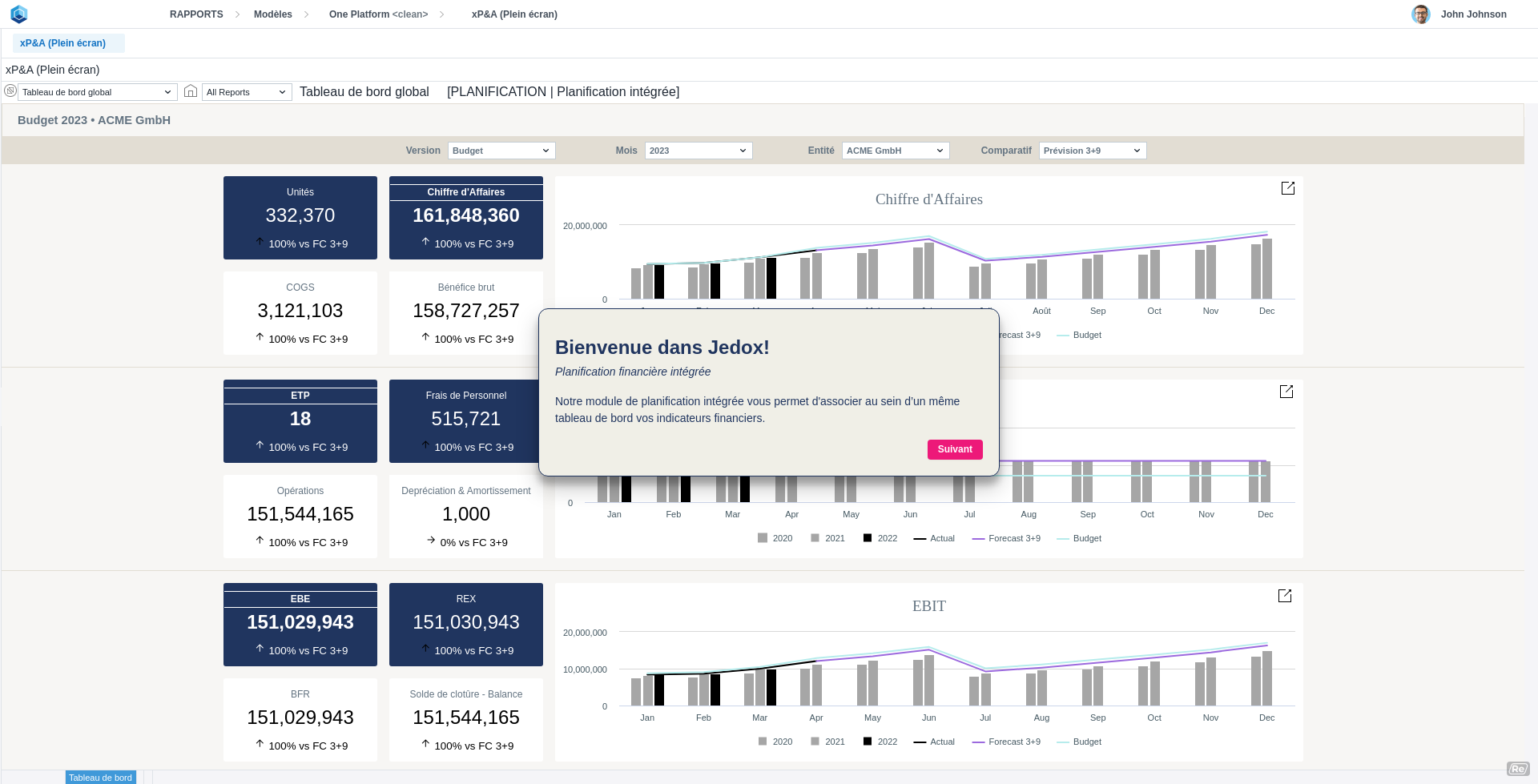Click the Re icon in the bottom-right corner
Image resolution: width=1538 pixels, height=784 pixels.
pyautogui.click(x=1517, y=769)
